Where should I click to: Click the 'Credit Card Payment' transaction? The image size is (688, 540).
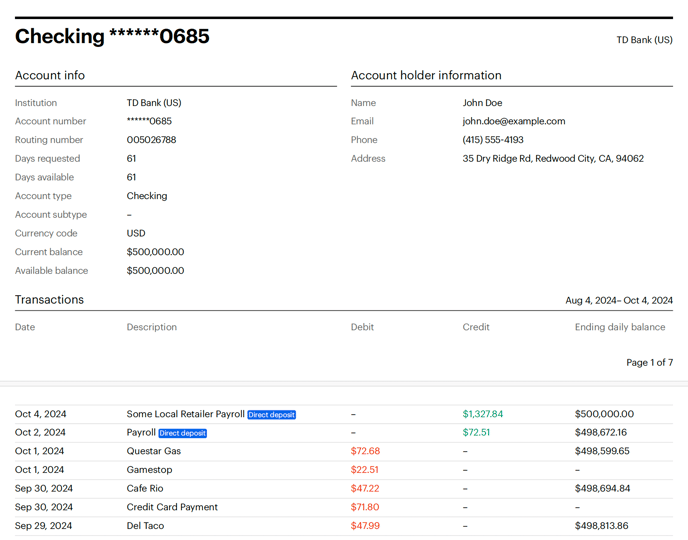coord(172,507)
